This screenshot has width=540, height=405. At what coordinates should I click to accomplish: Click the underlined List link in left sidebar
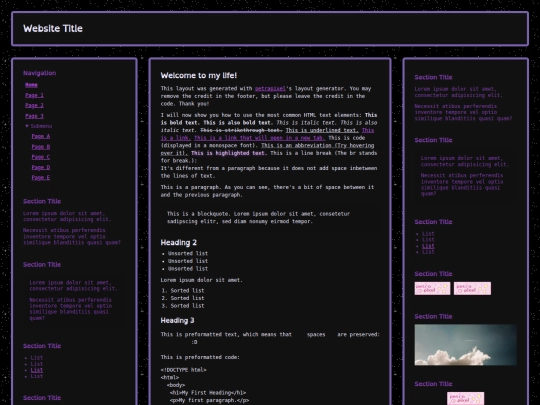click(x=37, y=370)
